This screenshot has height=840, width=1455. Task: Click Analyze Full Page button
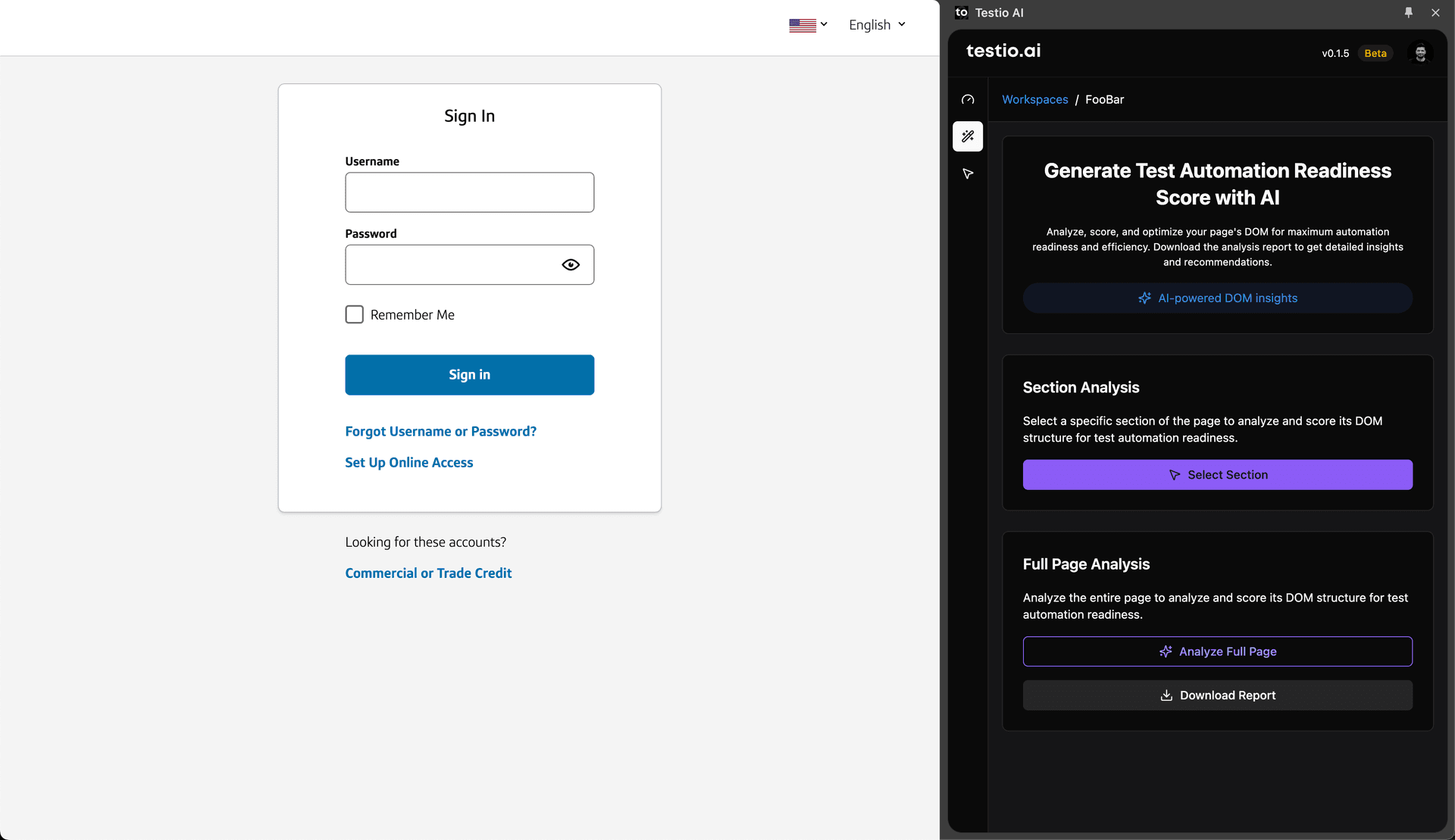tap(1217, 651)
